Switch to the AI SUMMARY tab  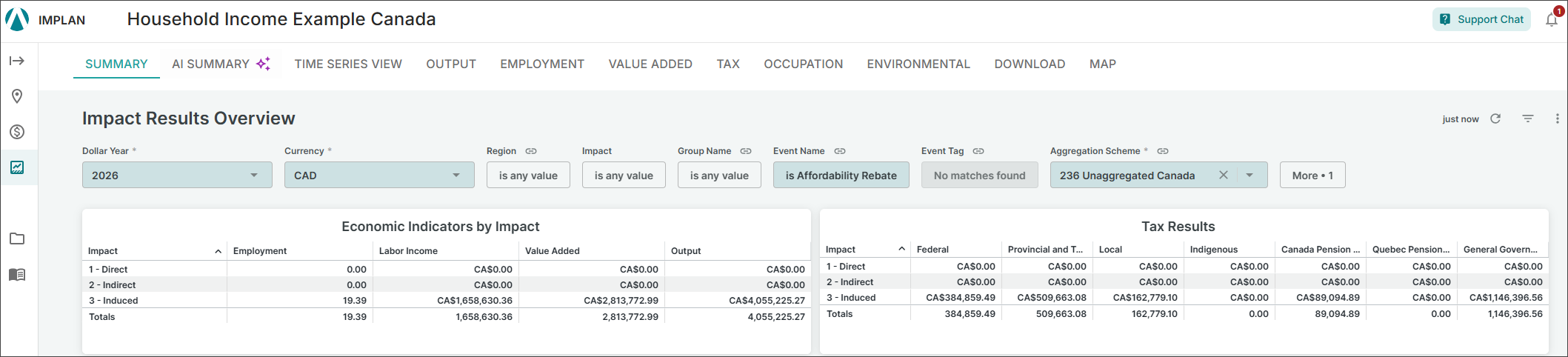tap(221, 64)
